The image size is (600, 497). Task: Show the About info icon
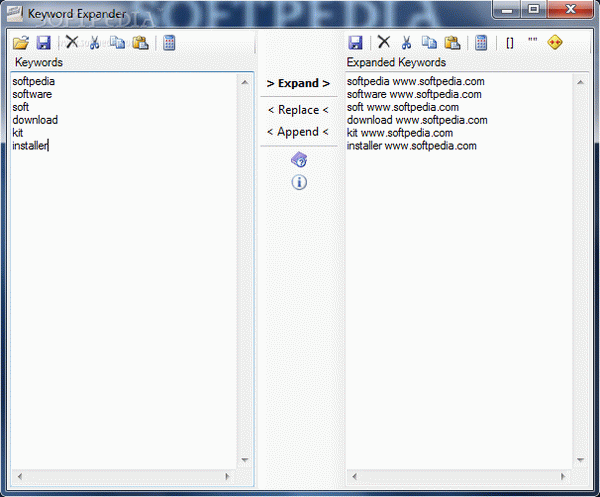[x=299, y=182]
